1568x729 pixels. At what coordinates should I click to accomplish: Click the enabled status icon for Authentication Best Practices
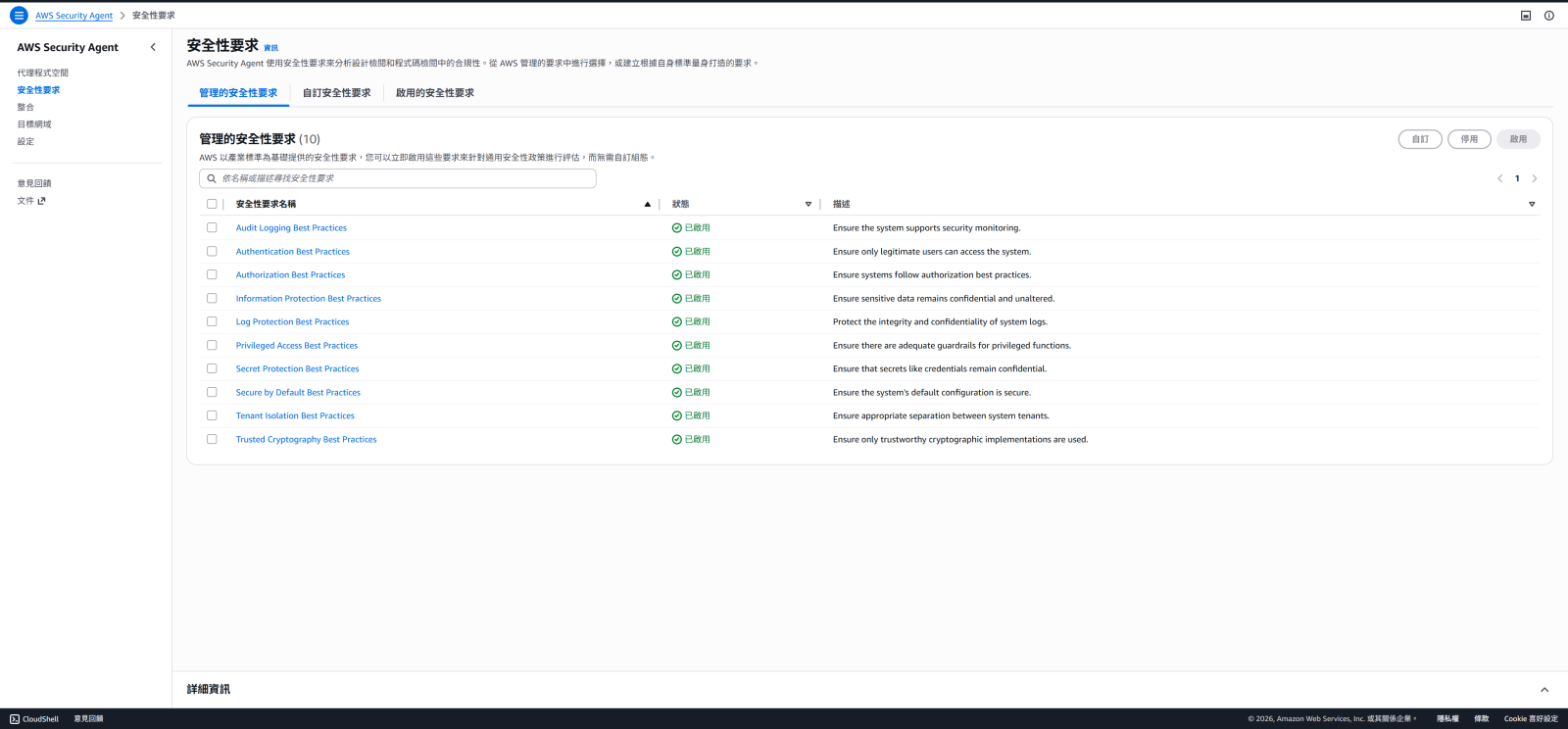(677, 252)
